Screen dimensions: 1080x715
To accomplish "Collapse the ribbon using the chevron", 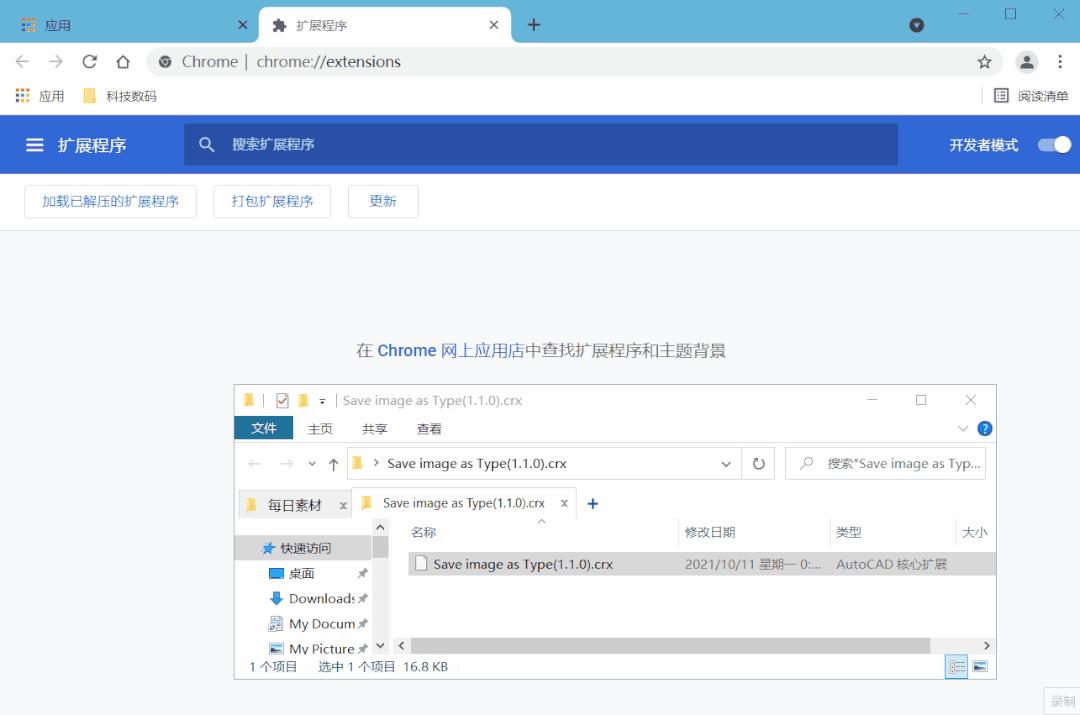I will (963, 428).
